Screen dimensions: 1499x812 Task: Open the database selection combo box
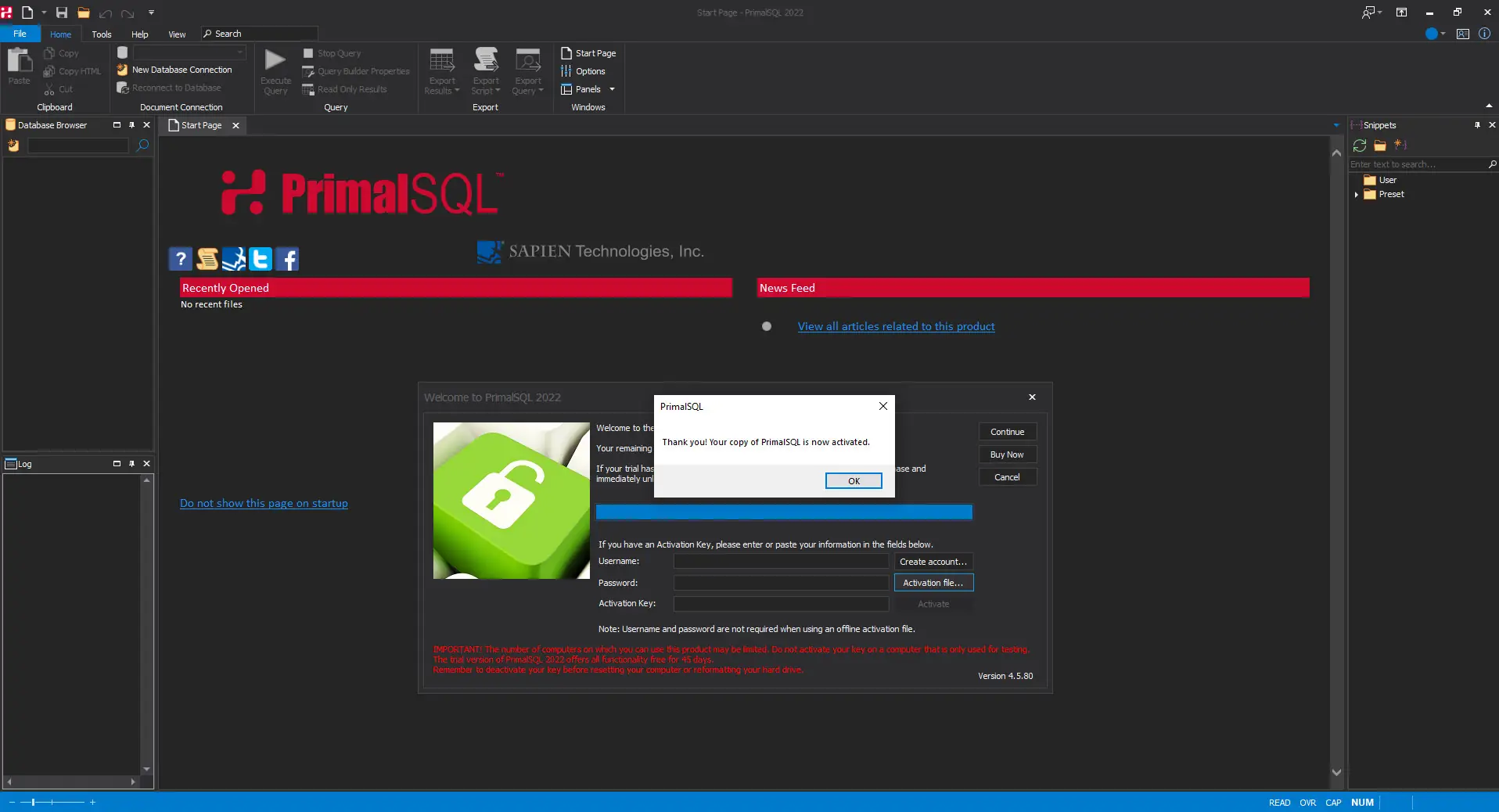[189, 52]
